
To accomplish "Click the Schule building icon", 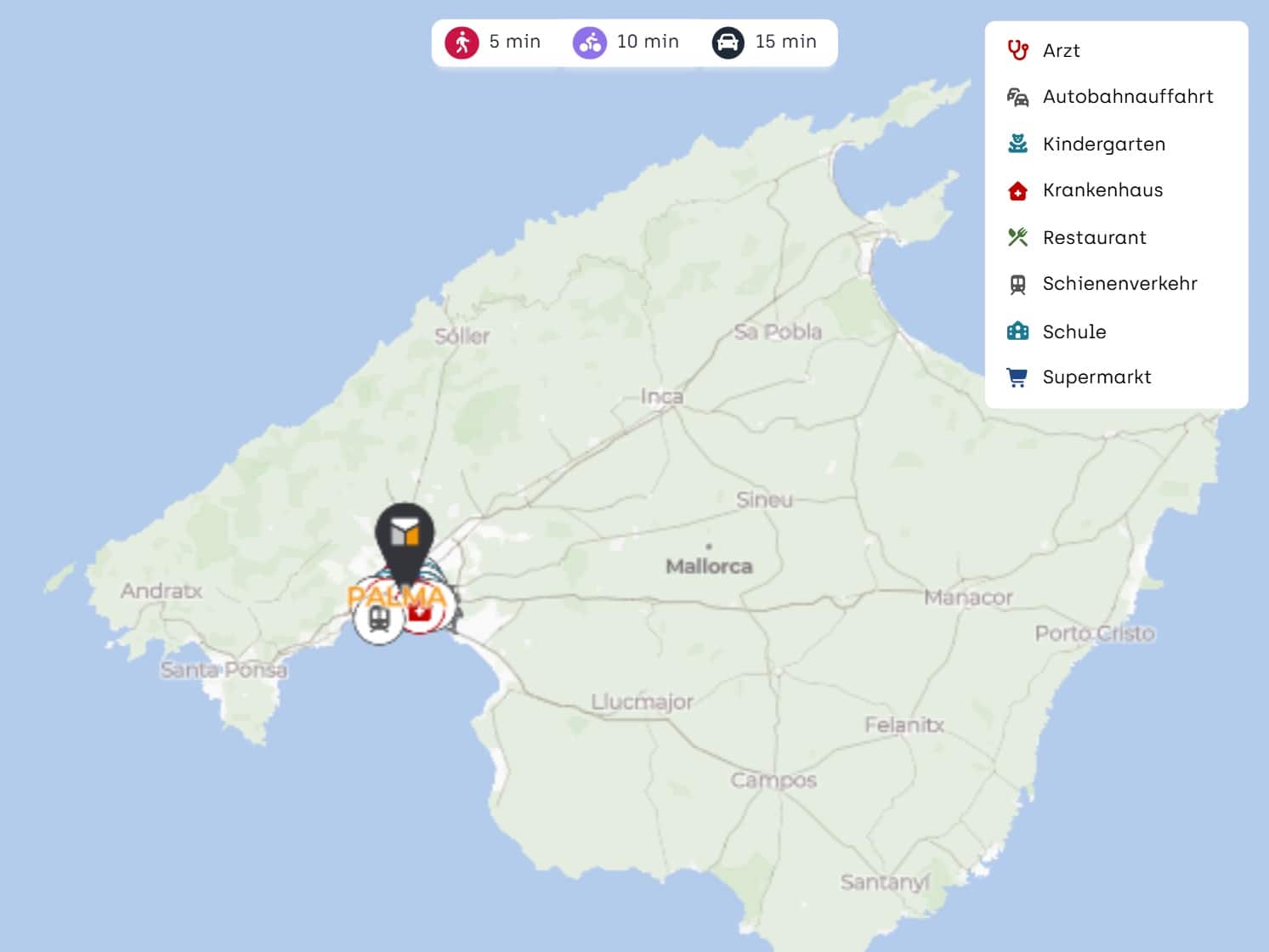I will [x=1017, y=331].
